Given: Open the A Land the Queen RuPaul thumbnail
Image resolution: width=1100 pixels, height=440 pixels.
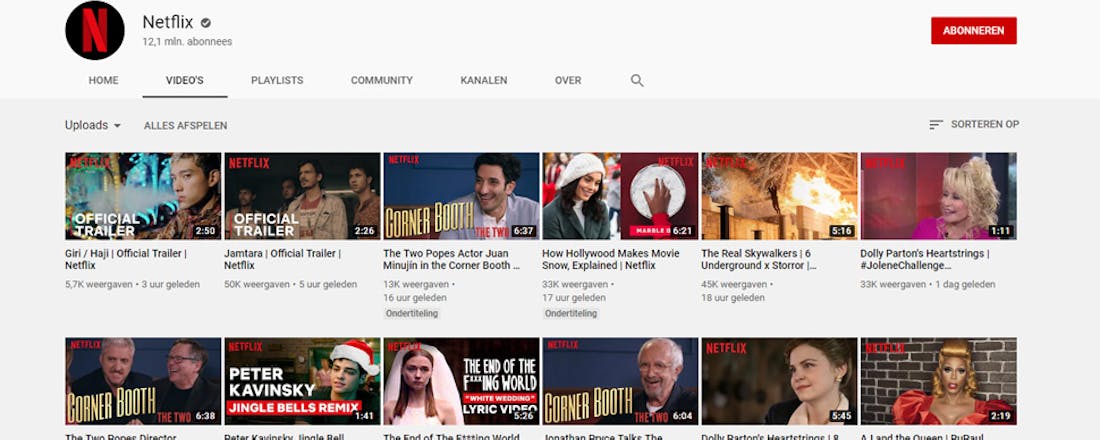Looking at the screenshot, I should (x=939, y=381).
